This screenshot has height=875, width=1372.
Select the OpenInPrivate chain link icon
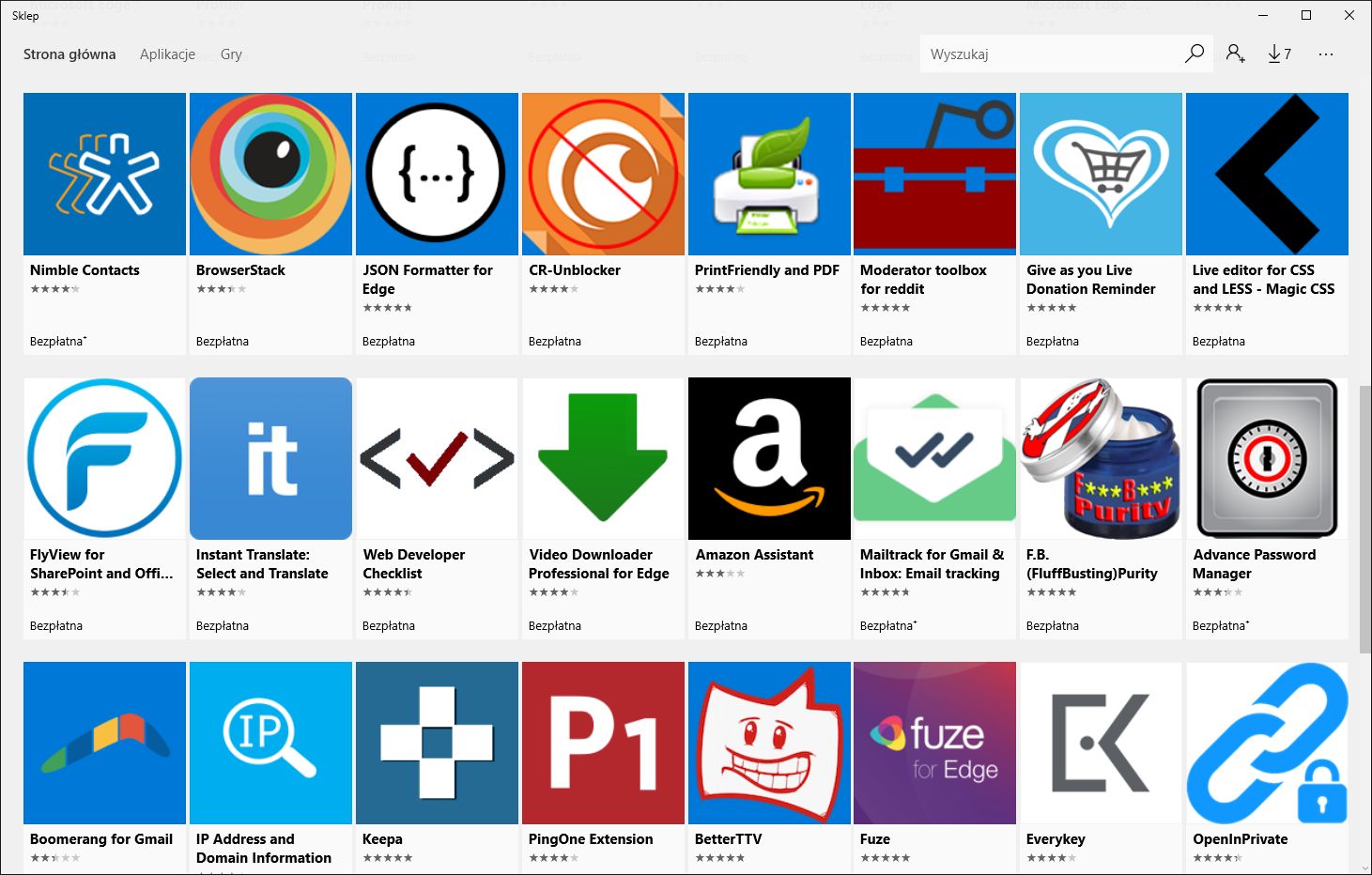(x=1267, y=743)
